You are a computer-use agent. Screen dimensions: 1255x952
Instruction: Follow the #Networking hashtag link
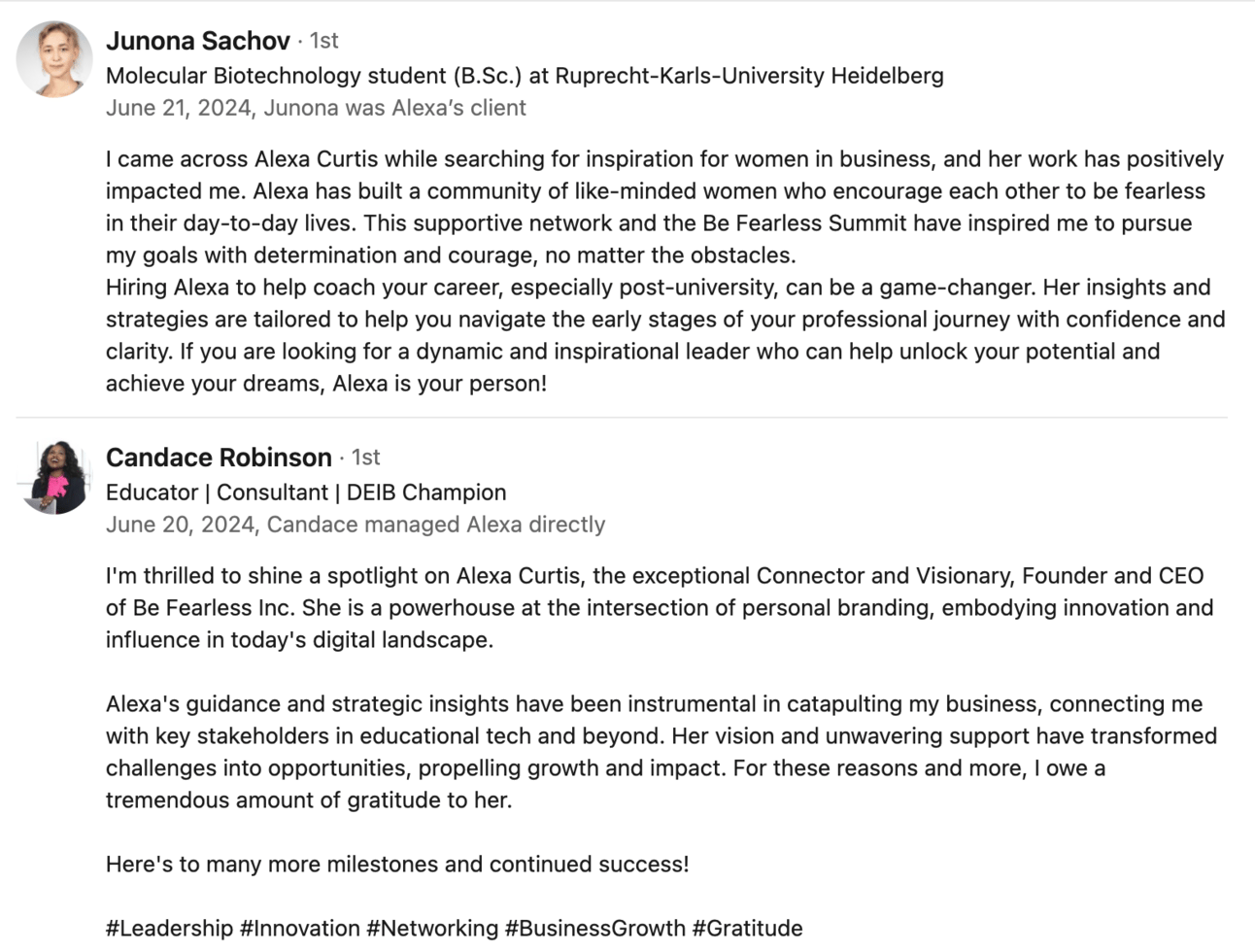tap(431, 929)
